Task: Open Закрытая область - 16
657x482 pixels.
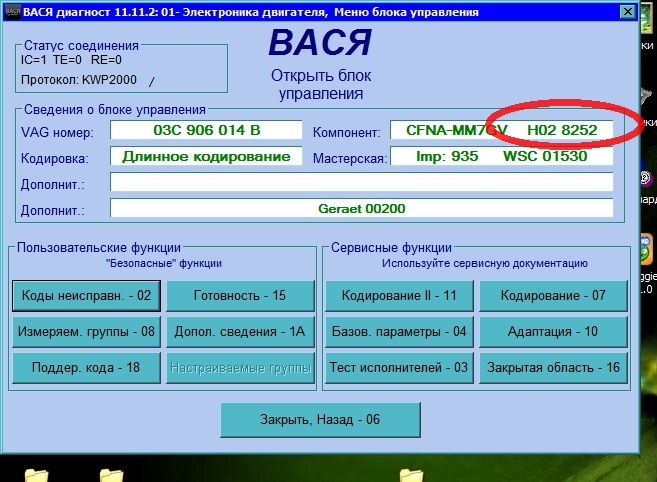Action: click(553, 368)
